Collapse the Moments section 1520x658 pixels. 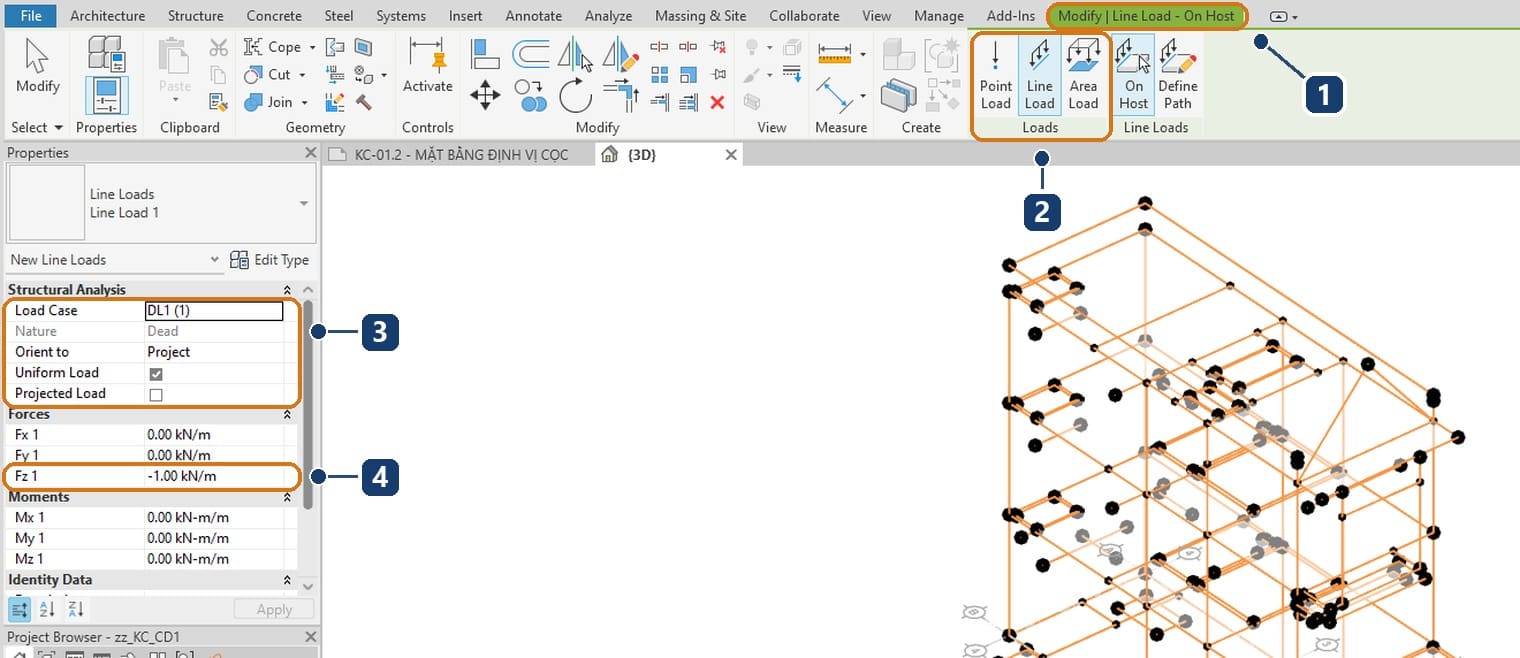click(x=287, y=497)
